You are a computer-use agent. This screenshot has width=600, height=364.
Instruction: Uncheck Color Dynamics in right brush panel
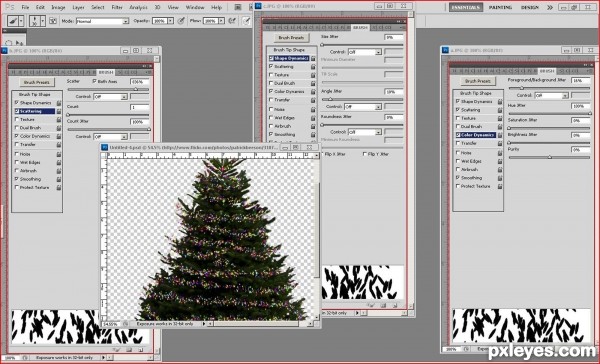pos(458,135)
